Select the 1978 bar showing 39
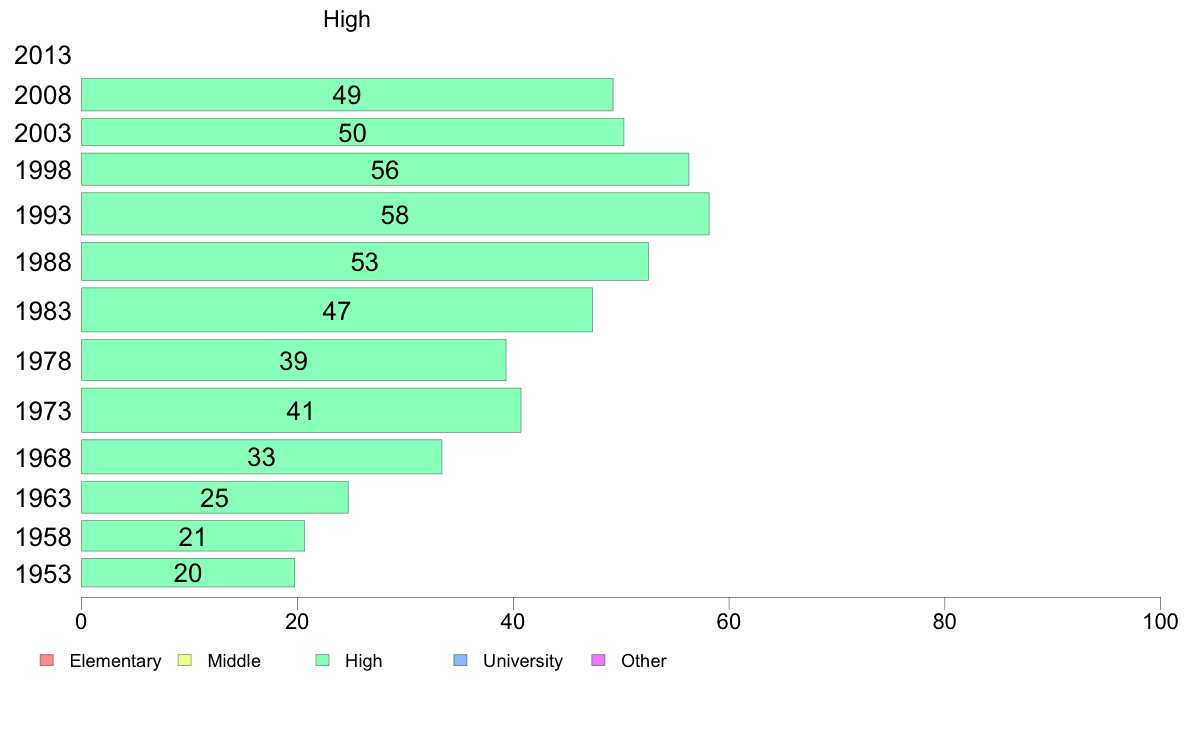 coord(293,360)
